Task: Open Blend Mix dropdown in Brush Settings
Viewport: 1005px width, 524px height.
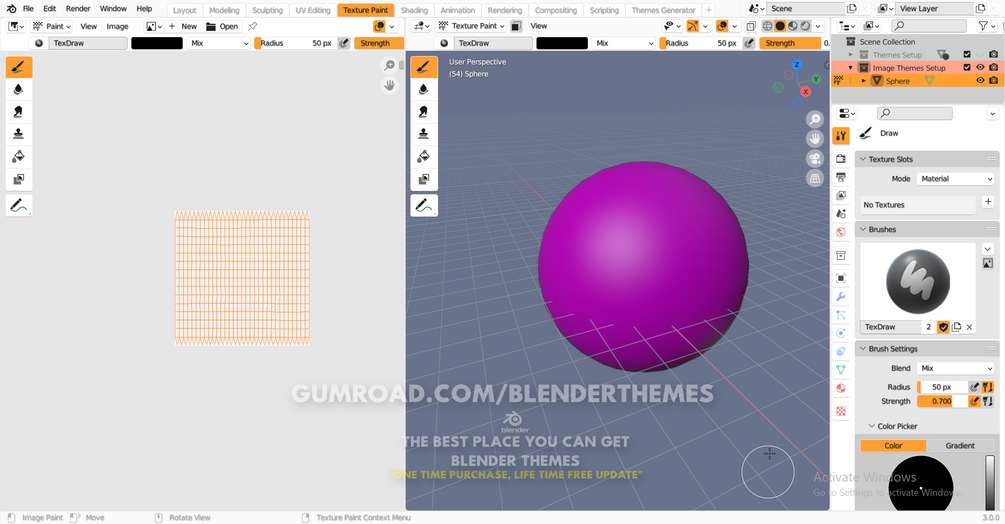Action: [x=955, y=368]
